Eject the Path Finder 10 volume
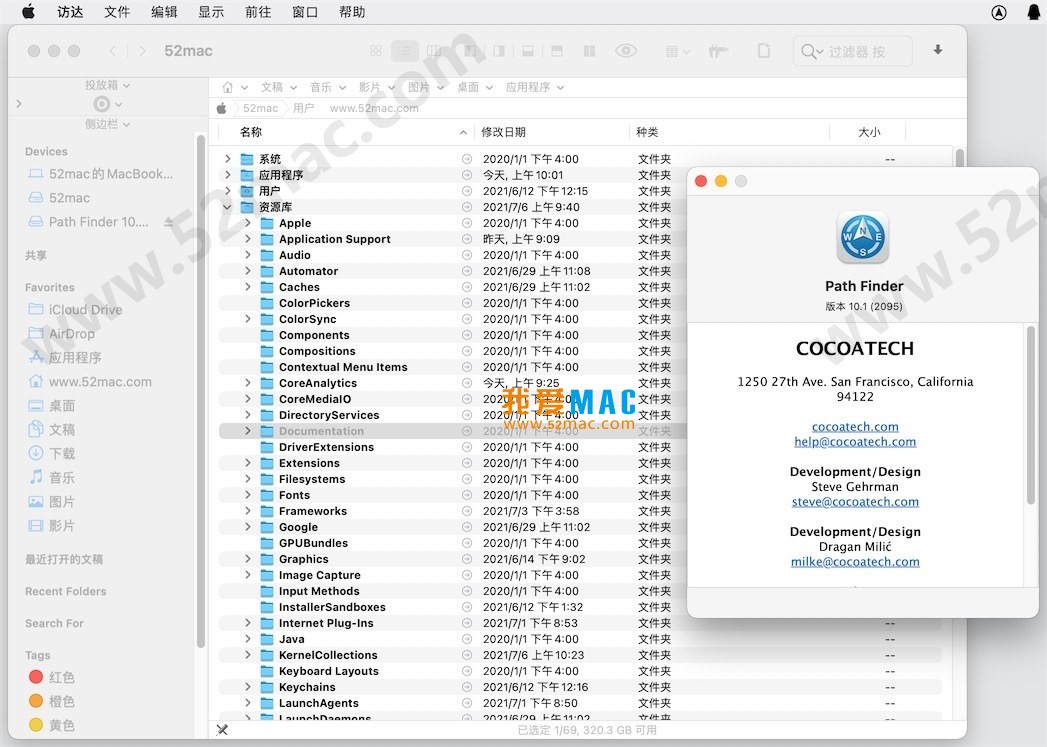 click(x=169, y=222)
